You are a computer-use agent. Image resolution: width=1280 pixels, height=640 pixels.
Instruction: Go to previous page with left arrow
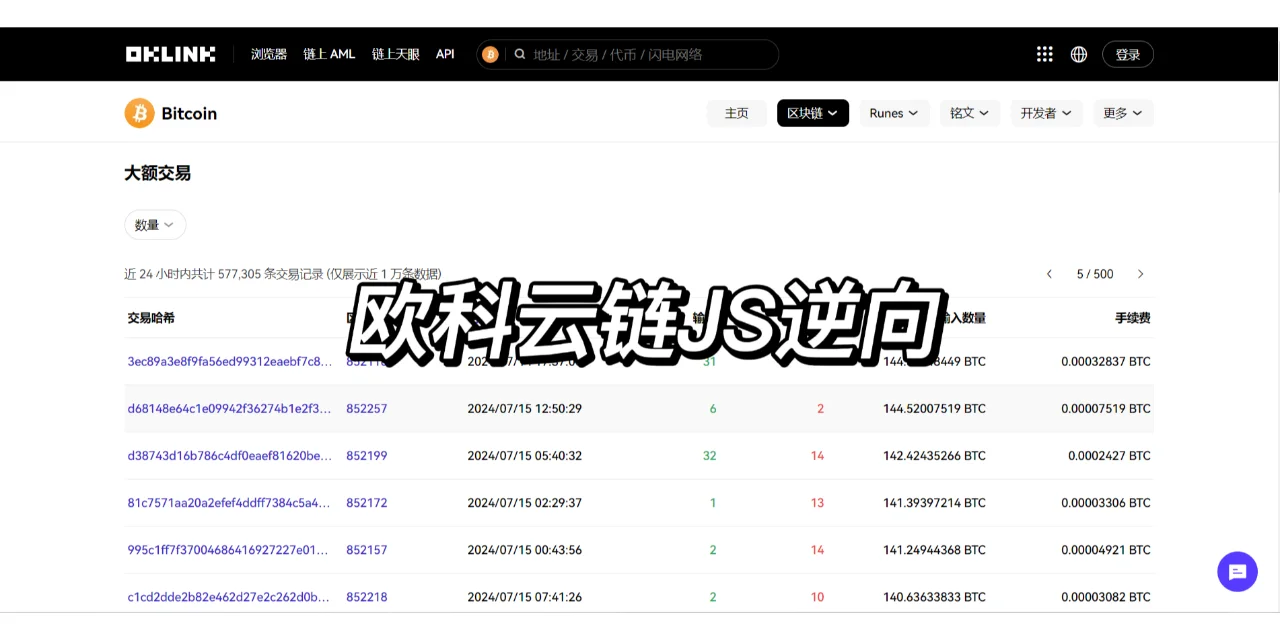1049,273
